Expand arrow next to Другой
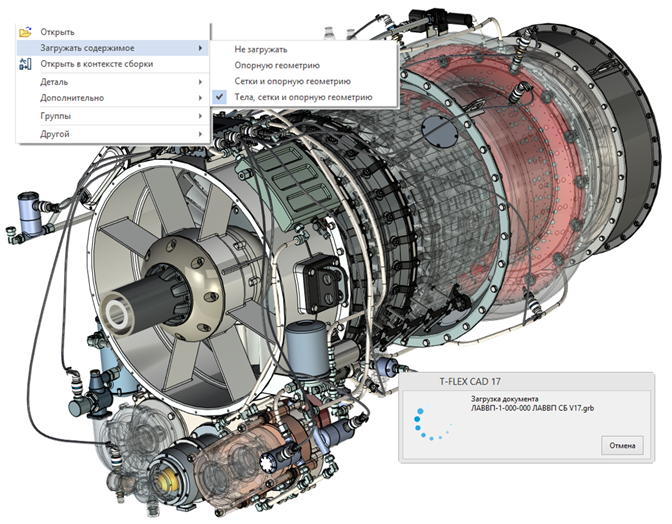This screenshot has width=672, height=524. point(200,134)
